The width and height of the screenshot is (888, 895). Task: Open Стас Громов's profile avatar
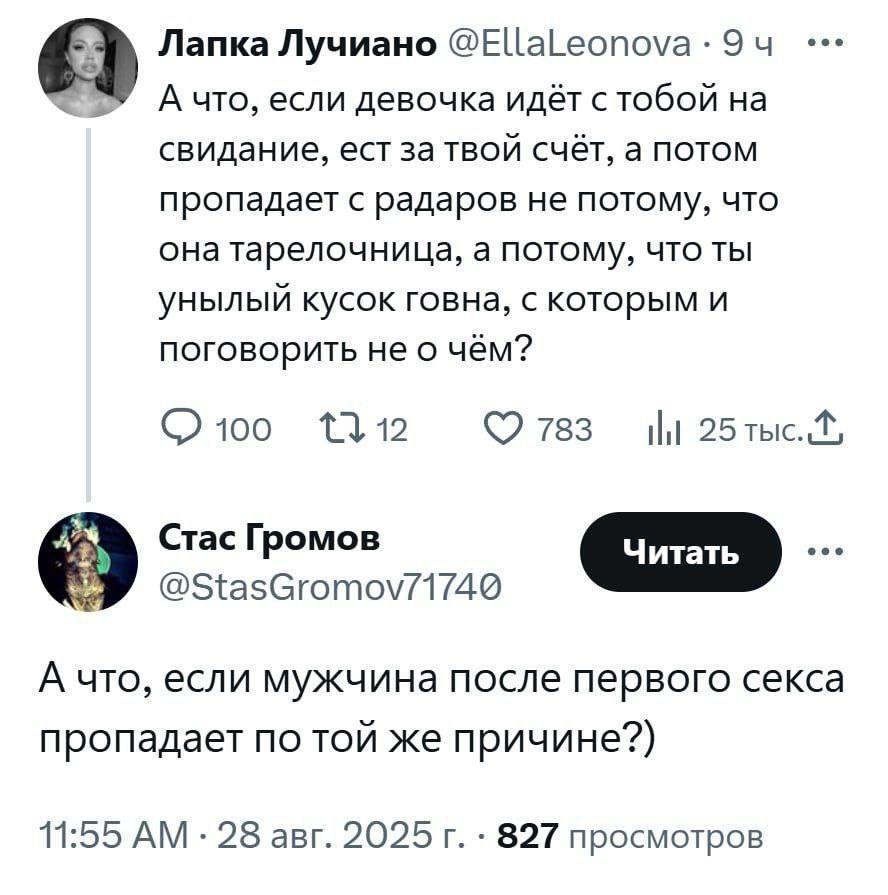coord(88,562)
